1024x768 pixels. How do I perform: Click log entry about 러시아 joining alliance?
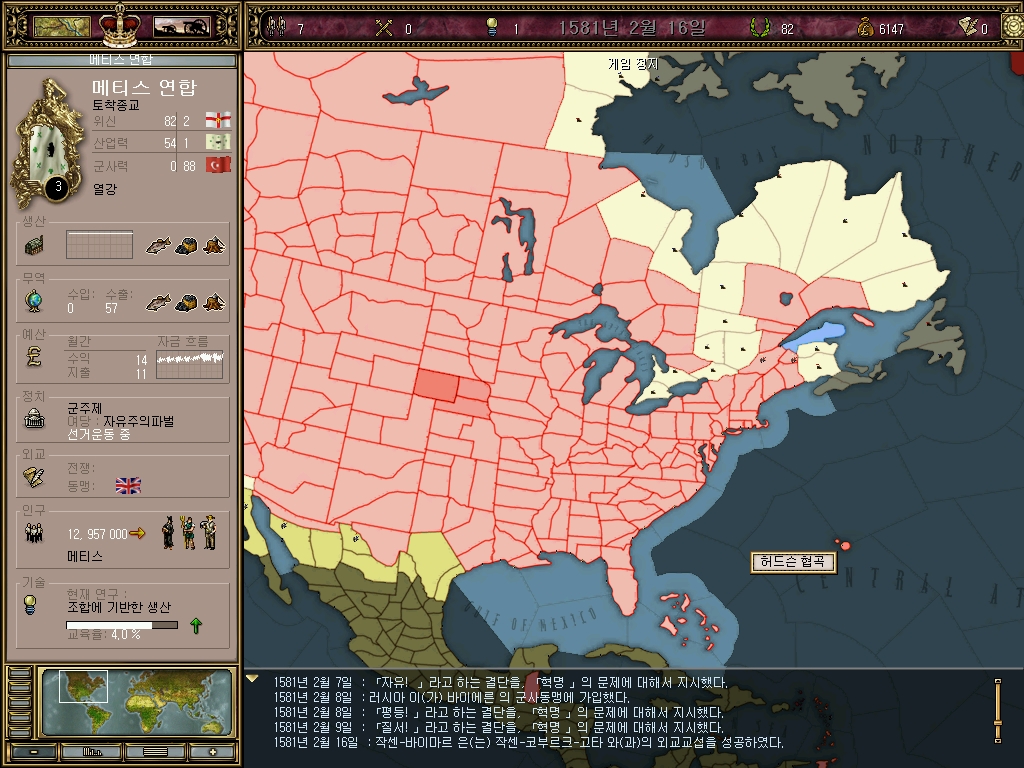pos(451,697)
